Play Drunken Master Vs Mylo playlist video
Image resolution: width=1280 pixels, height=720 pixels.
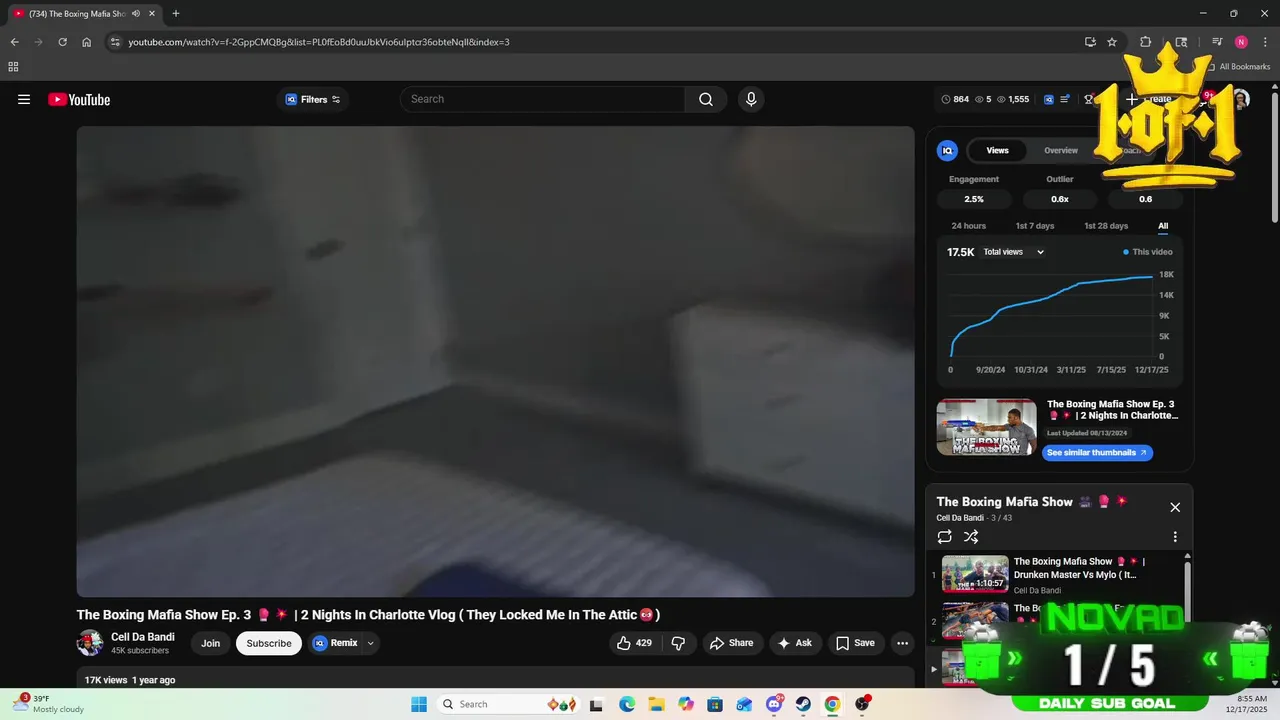pyautogui.click(x=1060, y=574)
